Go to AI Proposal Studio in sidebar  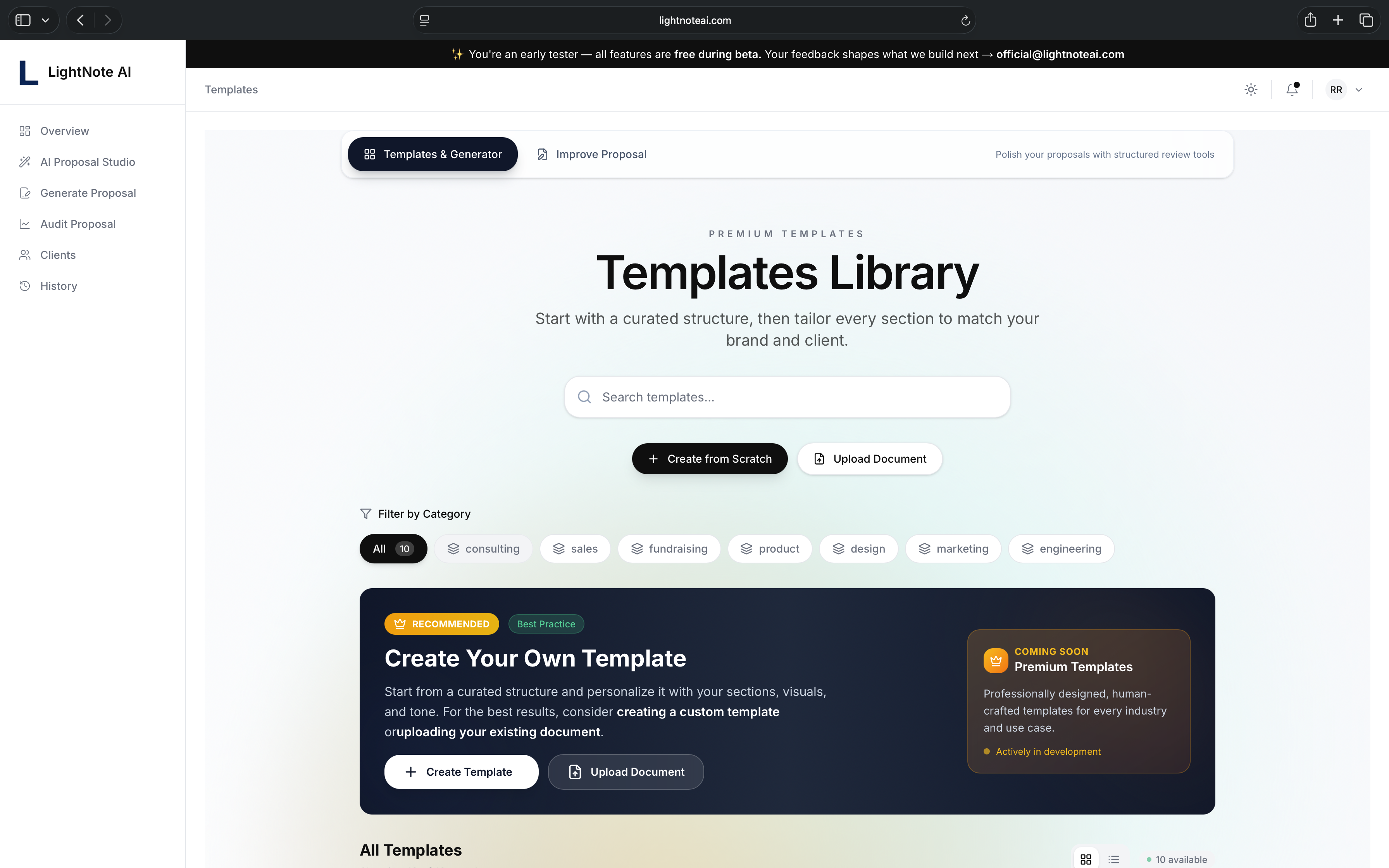click(87, 162)
